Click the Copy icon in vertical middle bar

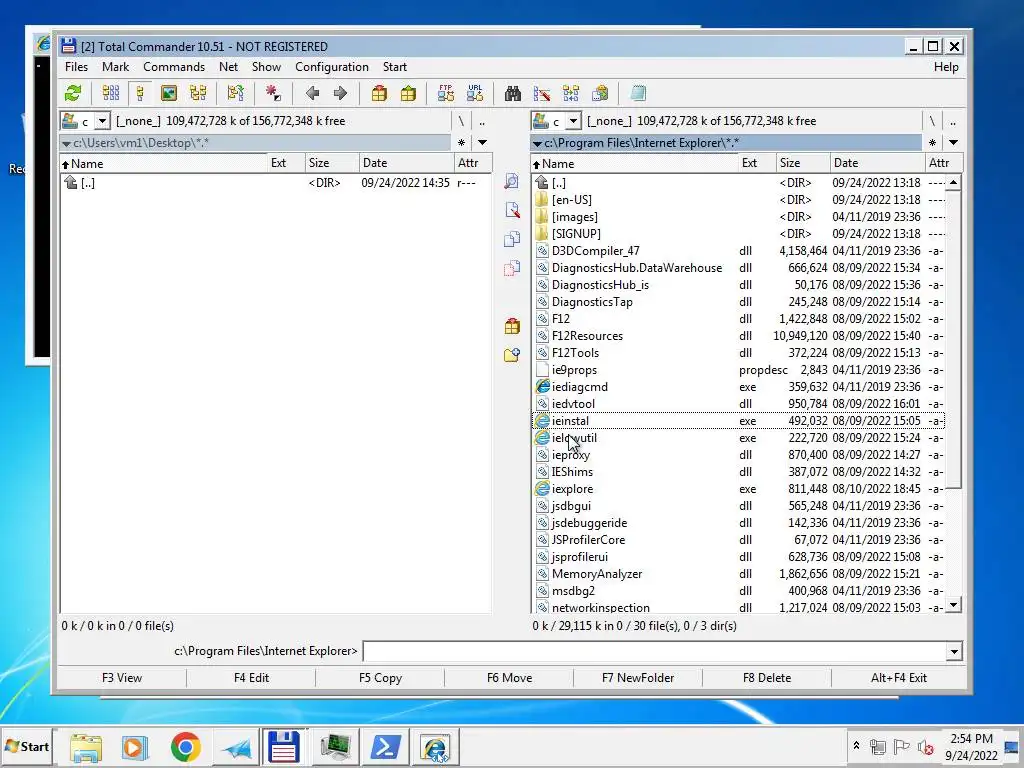(511, 239)
